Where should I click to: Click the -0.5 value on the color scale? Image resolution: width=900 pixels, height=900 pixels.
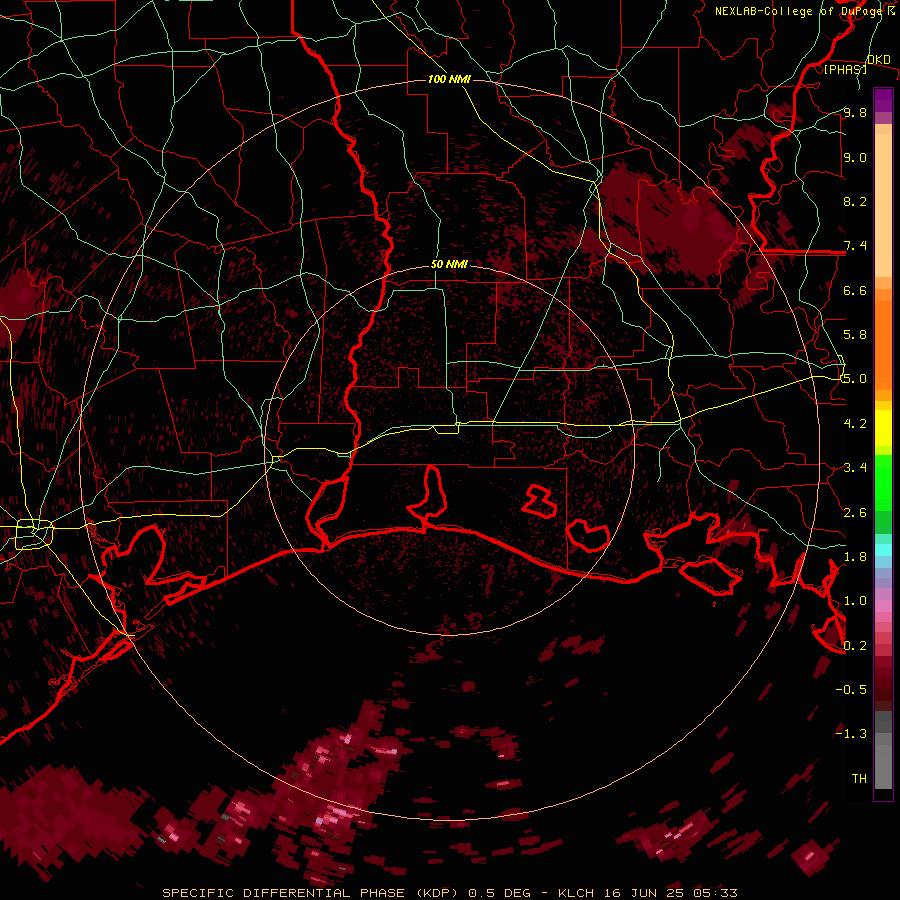851,690
